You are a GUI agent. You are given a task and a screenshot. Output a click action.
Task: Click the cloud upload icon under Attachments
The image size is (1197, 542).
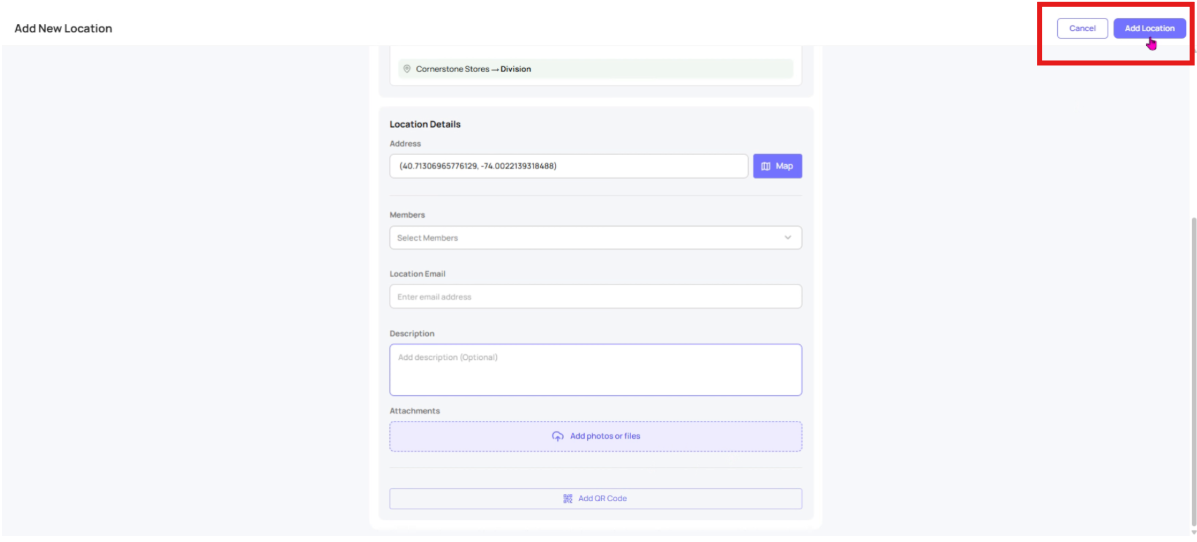click(558, 436)
